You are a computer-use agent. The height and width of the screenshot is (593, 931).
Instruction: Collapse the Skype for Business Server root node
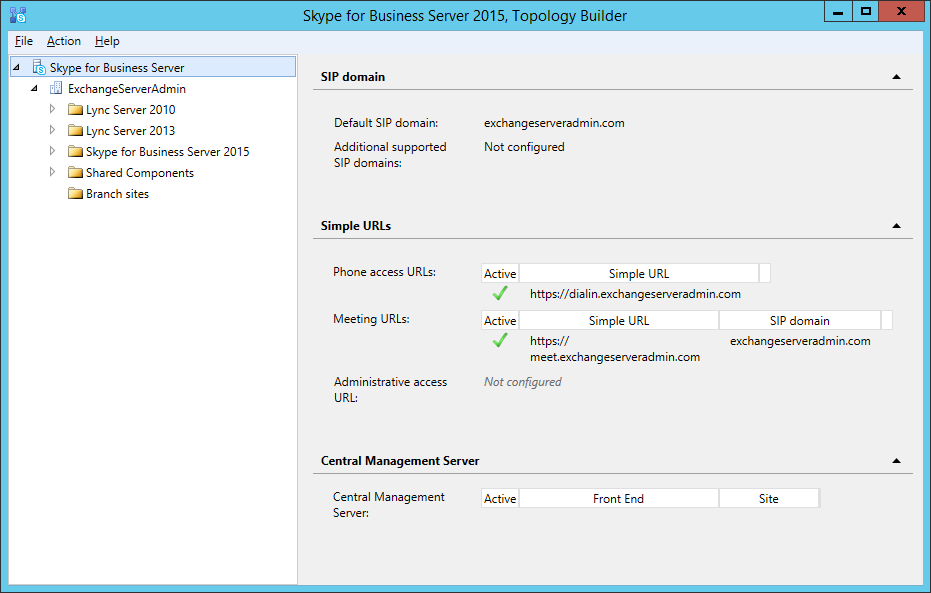[x=17, y=68]
